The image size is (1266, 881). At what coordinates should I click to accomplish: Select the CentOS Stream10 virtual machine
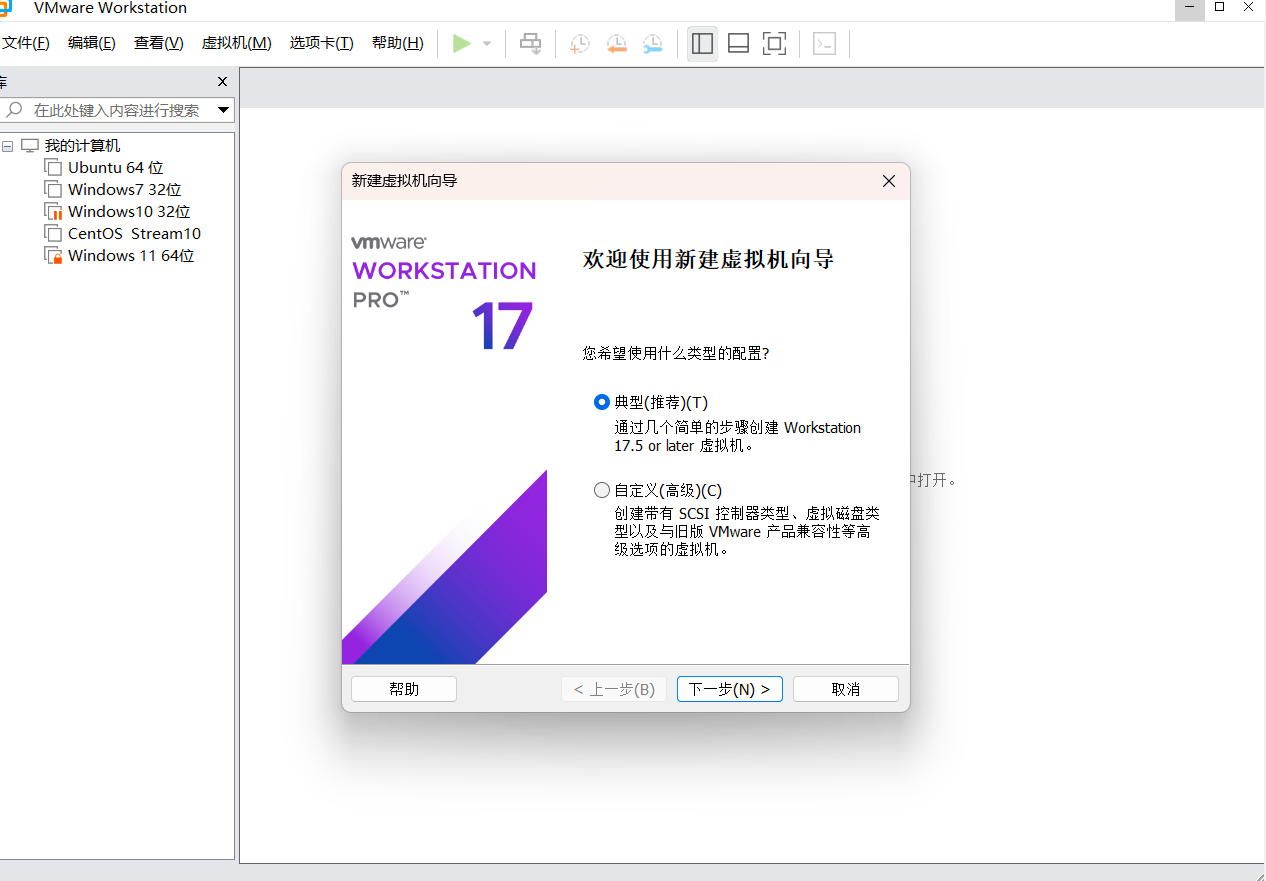coord(134,234)
